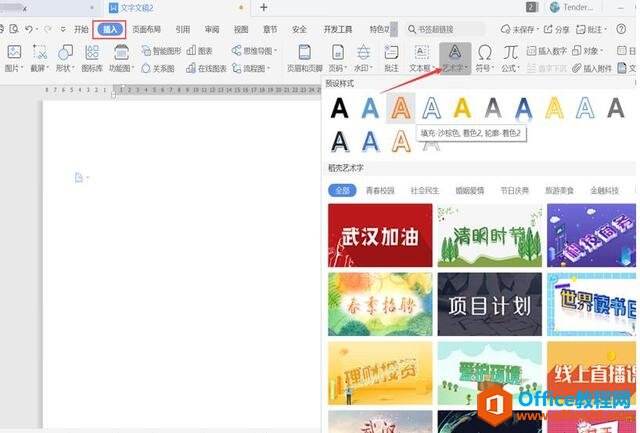The image size is (640, 433).
Task: Click the 插入 Insert tab
Action: (x=109, y=29)
